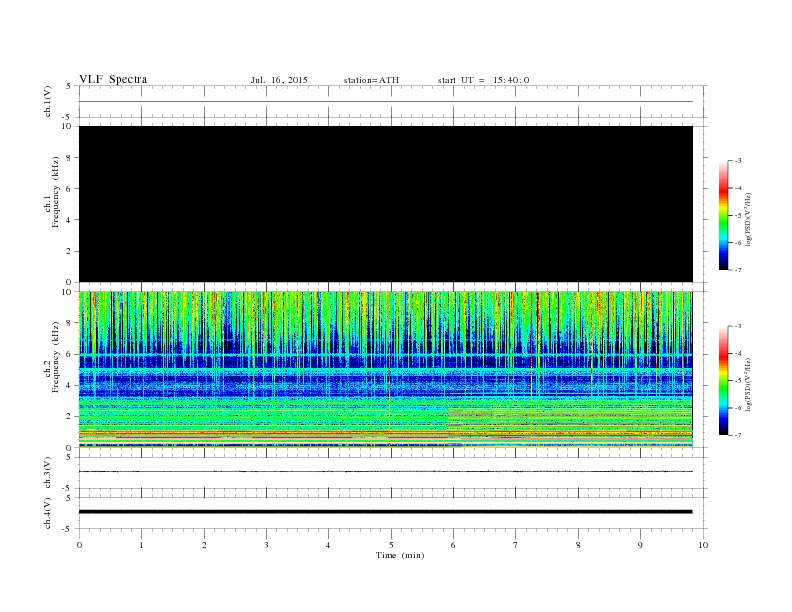The height and width of the screenshot is (612, 792).
Task: Click the "10" tick on the time axis
Action: point(703,545)
